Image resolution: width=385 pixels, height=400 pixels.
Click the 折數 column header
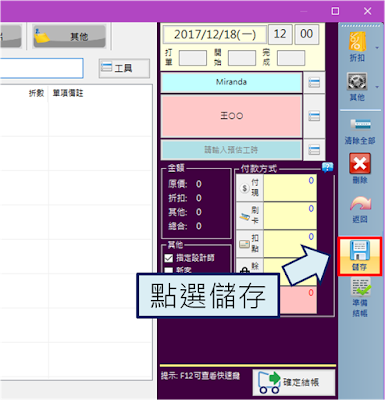tap(36, 93)
